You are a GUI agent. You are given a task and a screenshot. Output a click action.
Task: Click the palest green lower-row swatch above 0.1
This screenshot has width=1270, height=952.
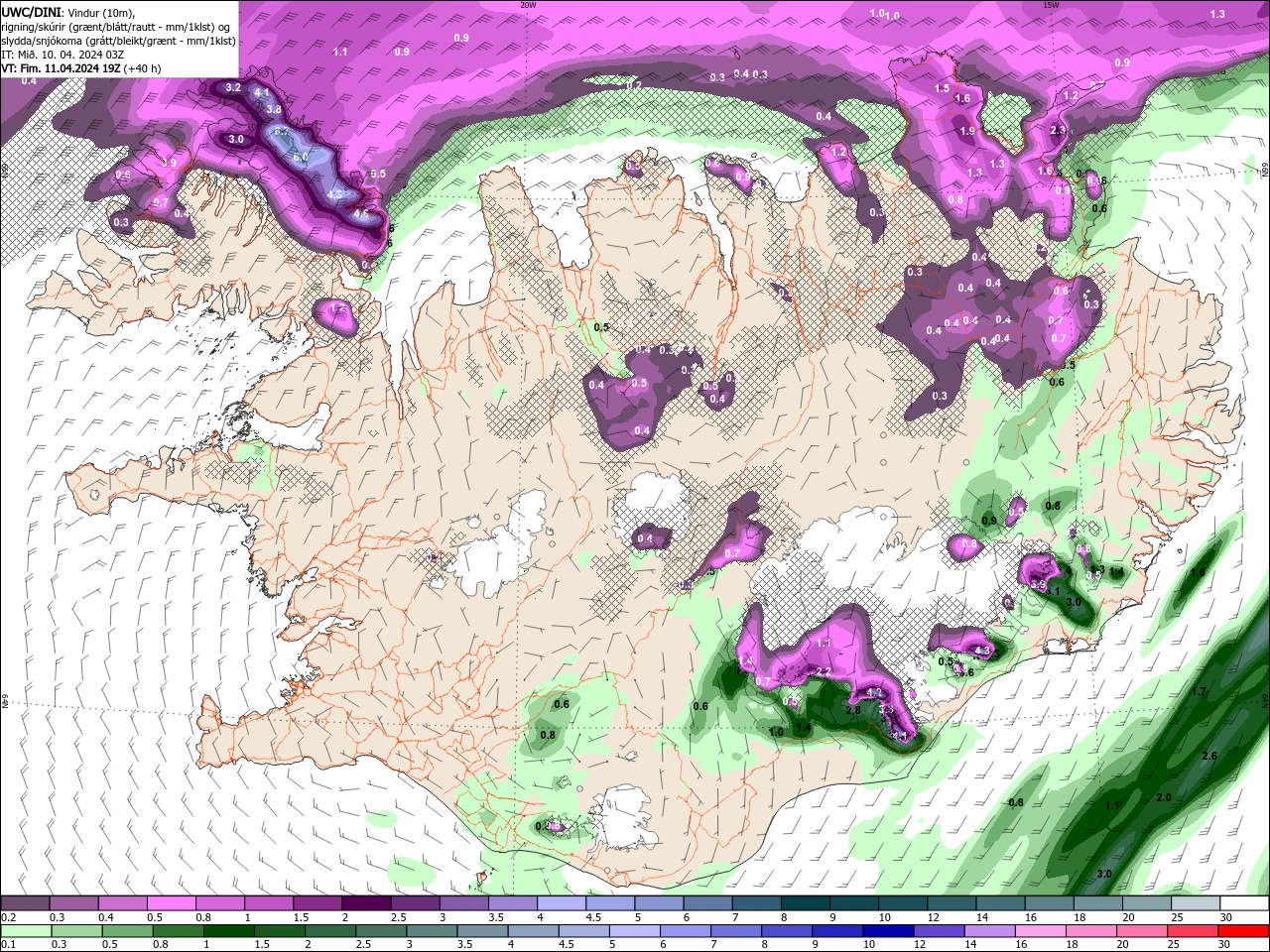(x=26, y=931)
